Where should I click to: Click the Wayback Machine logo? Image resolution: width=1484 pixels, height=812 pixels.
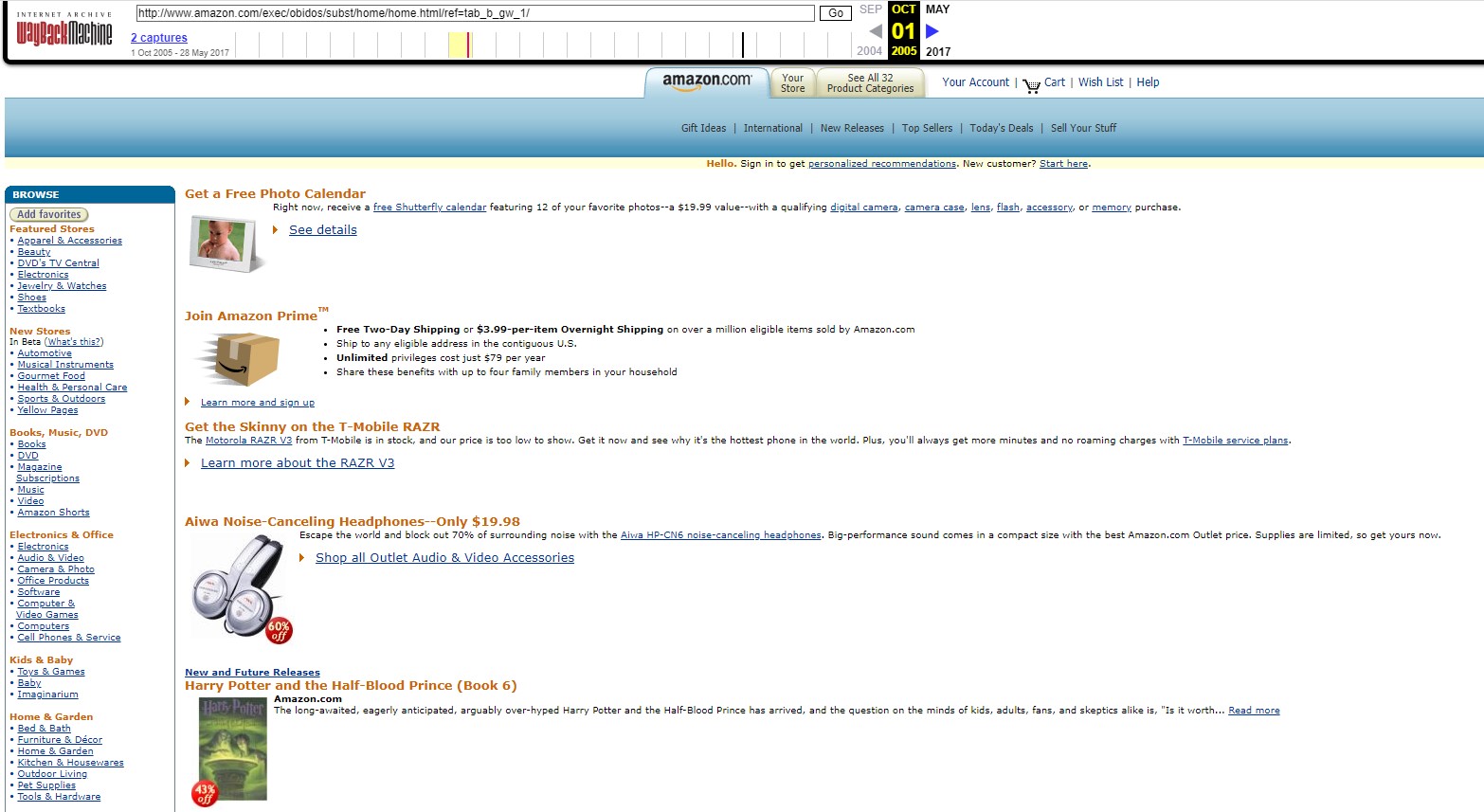coord(64,29)
